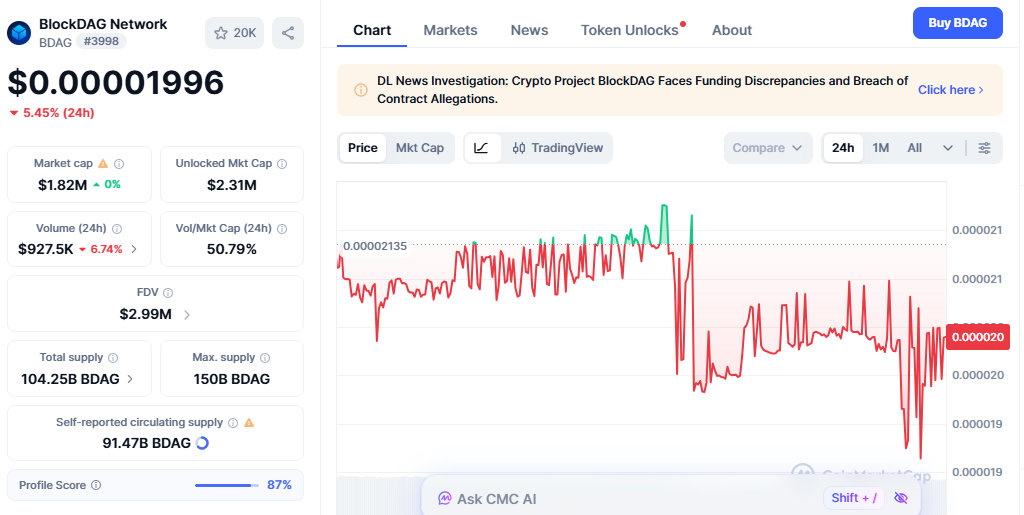The height and width of the screenshot is (515, 1024).
Task: Open Market cap info icon
Action: point(120,164)
